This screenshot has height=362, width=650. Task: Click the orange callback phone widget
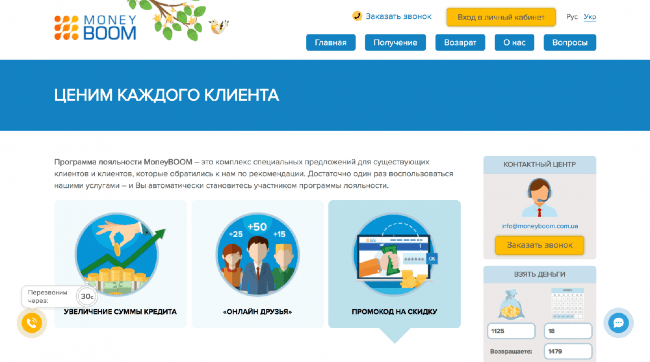tap(32, 323)
